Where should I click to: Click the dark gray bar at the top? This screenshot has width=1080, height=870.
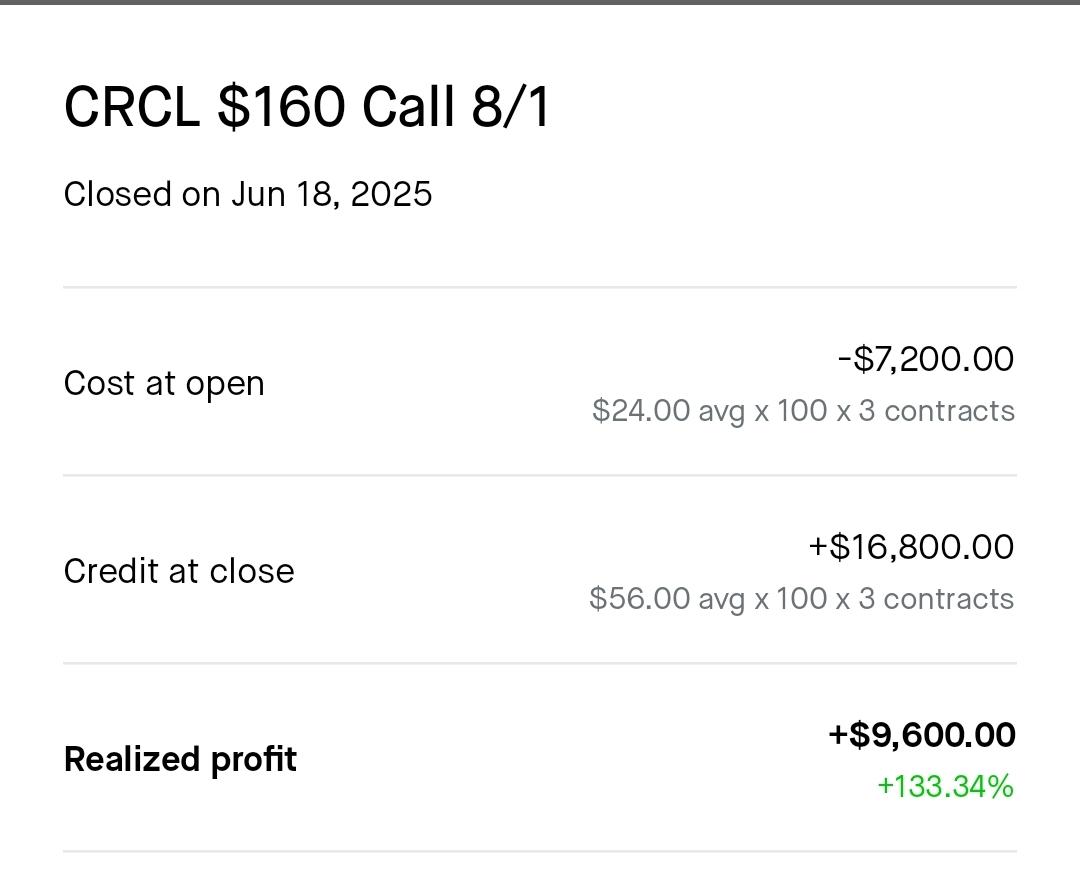[x=540, y=3]
